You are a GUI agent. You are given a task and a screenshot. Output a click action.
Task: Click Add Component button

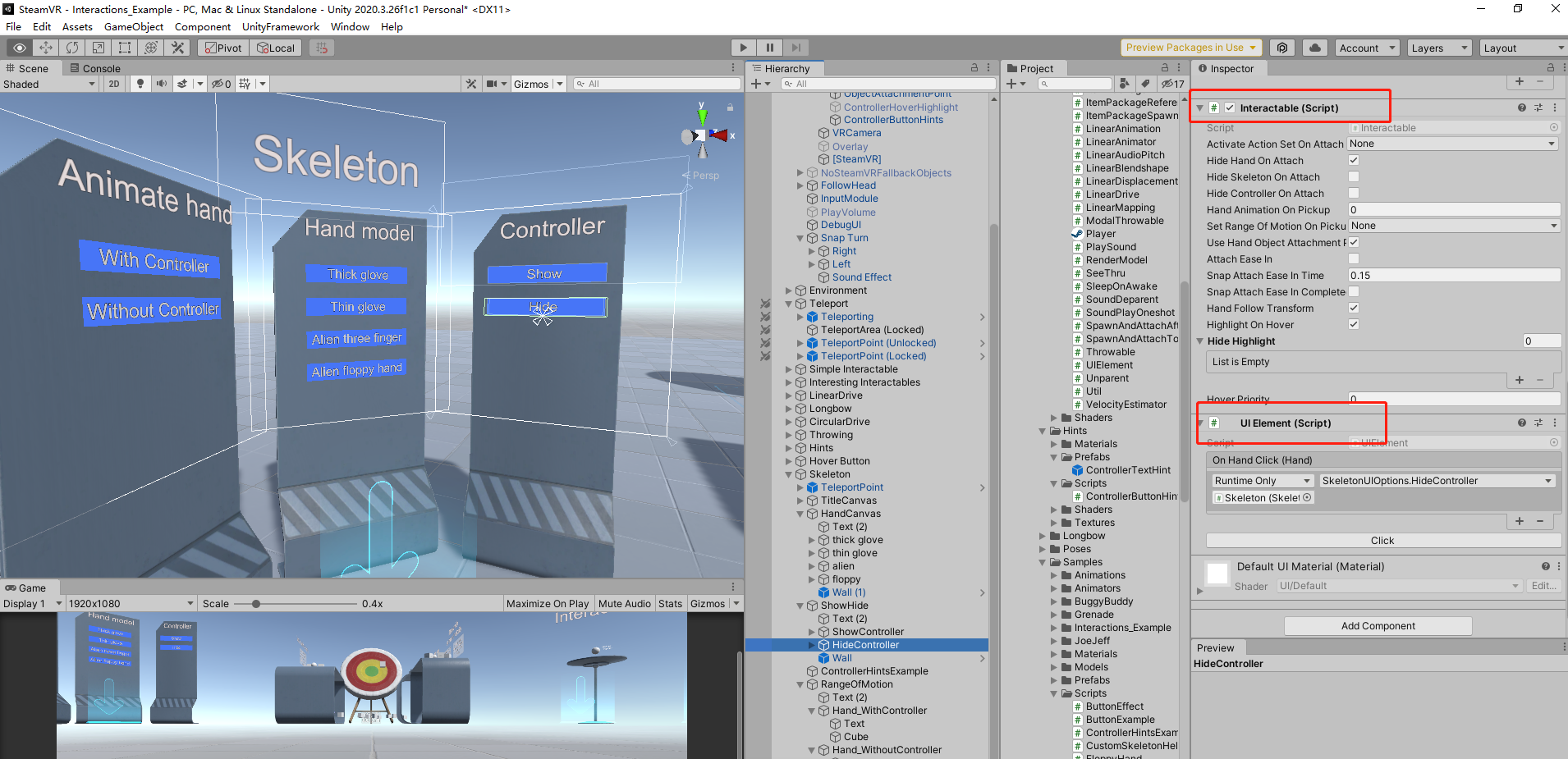[1378, 626]
